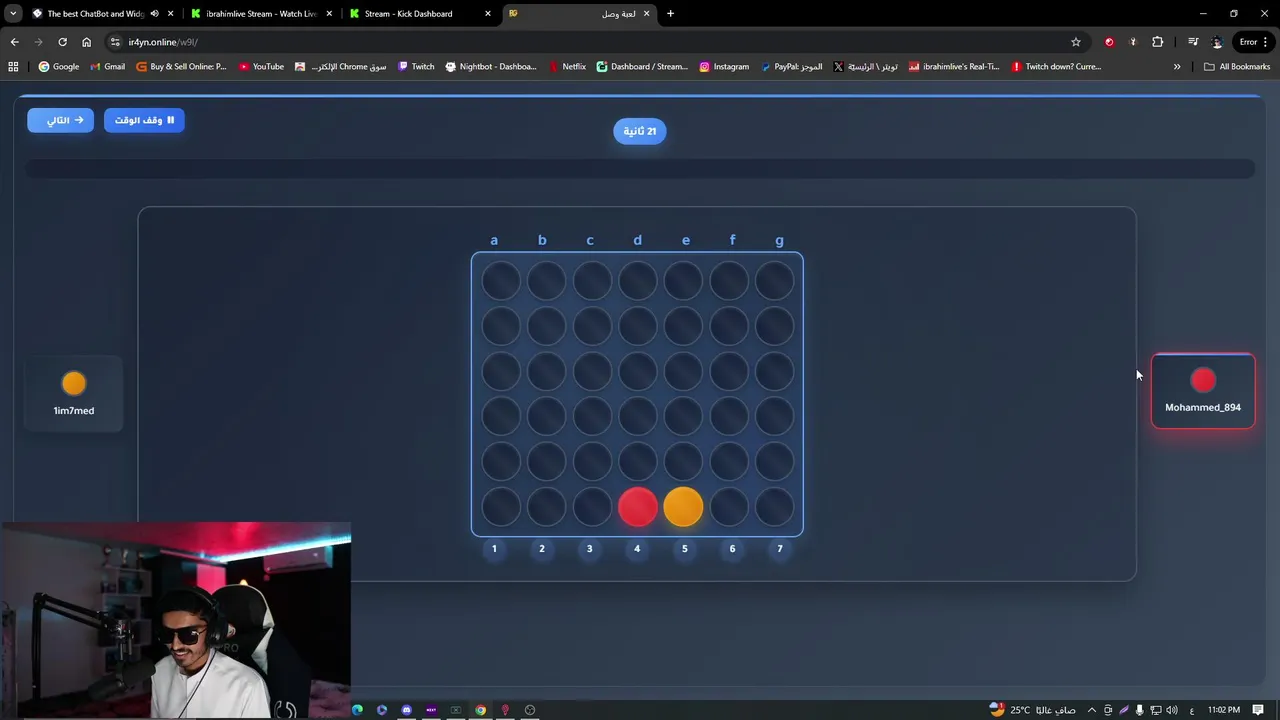Click the 21 ثانية countdown timer badge
This screenshot has width=1280, height=720.
click(640, 131)
